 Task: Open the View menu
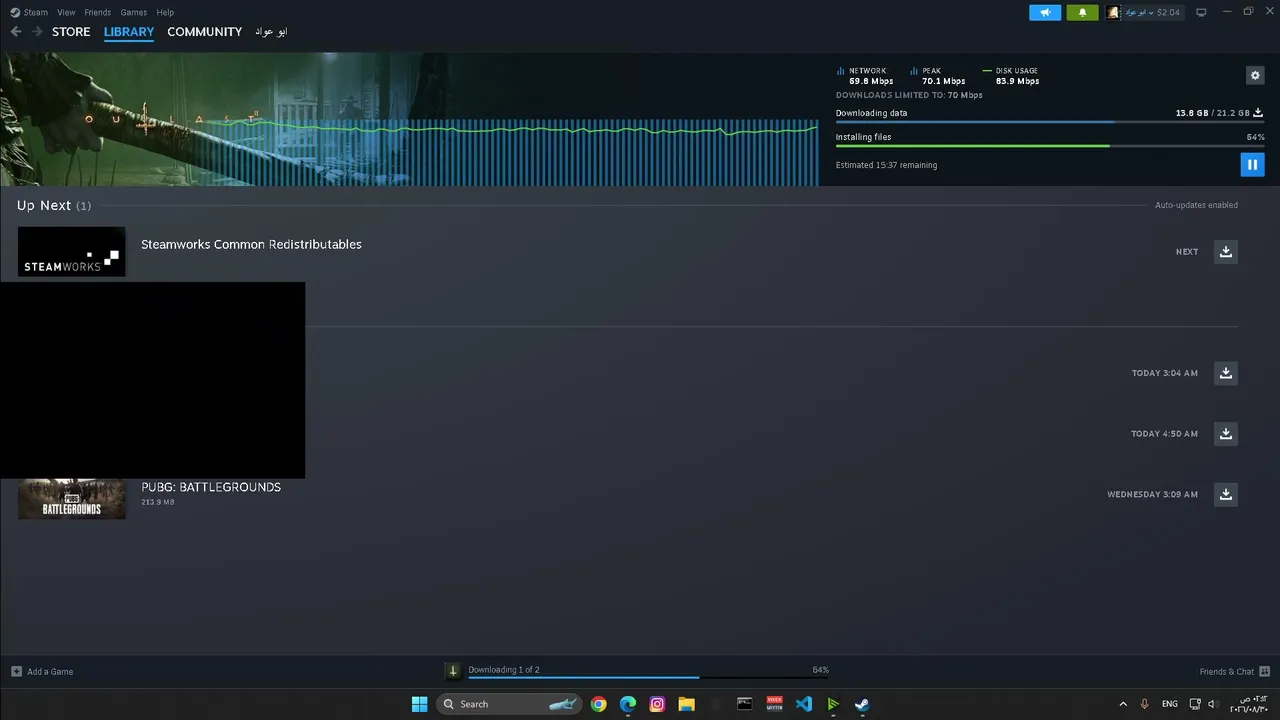click(66, 12)
